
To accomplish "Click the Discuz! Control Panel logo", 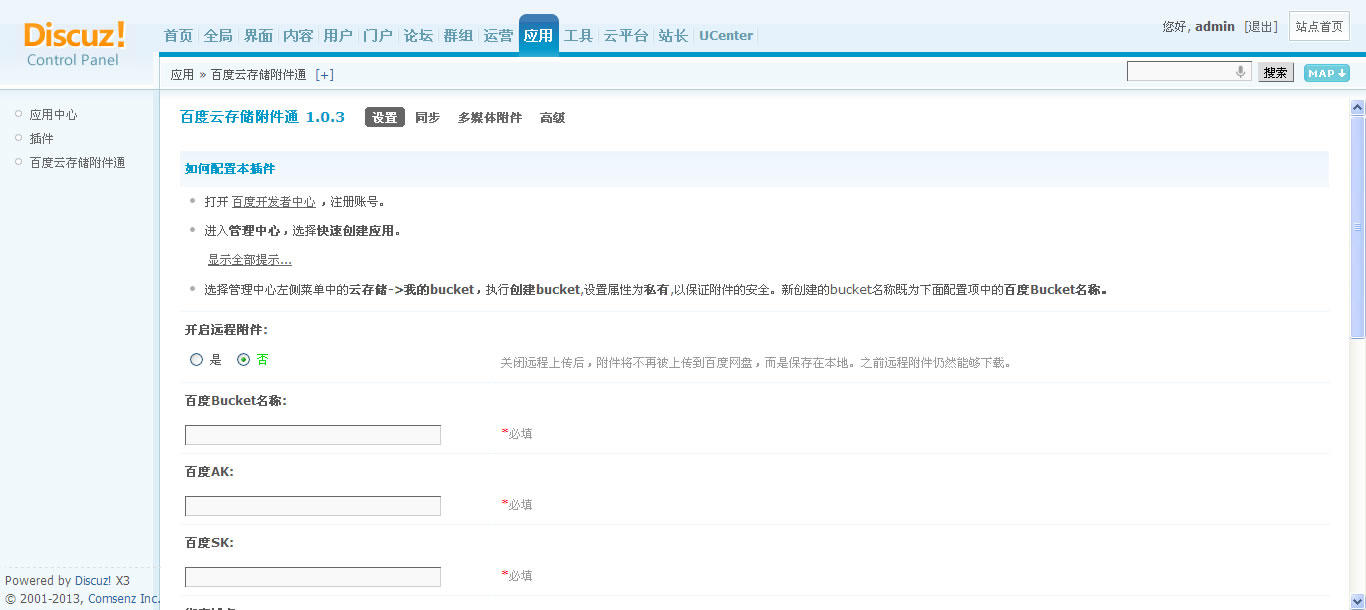I will tap(75, 44).
